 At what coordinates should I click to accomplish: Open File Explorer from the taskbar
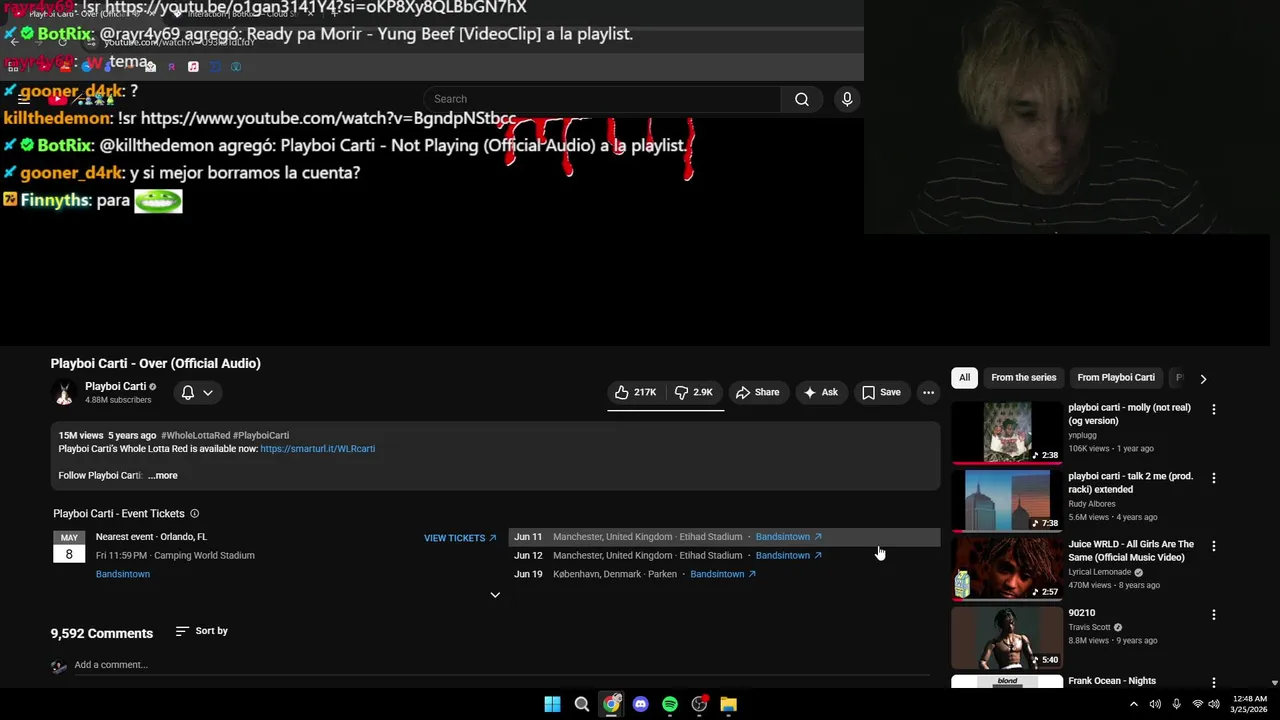729,704
